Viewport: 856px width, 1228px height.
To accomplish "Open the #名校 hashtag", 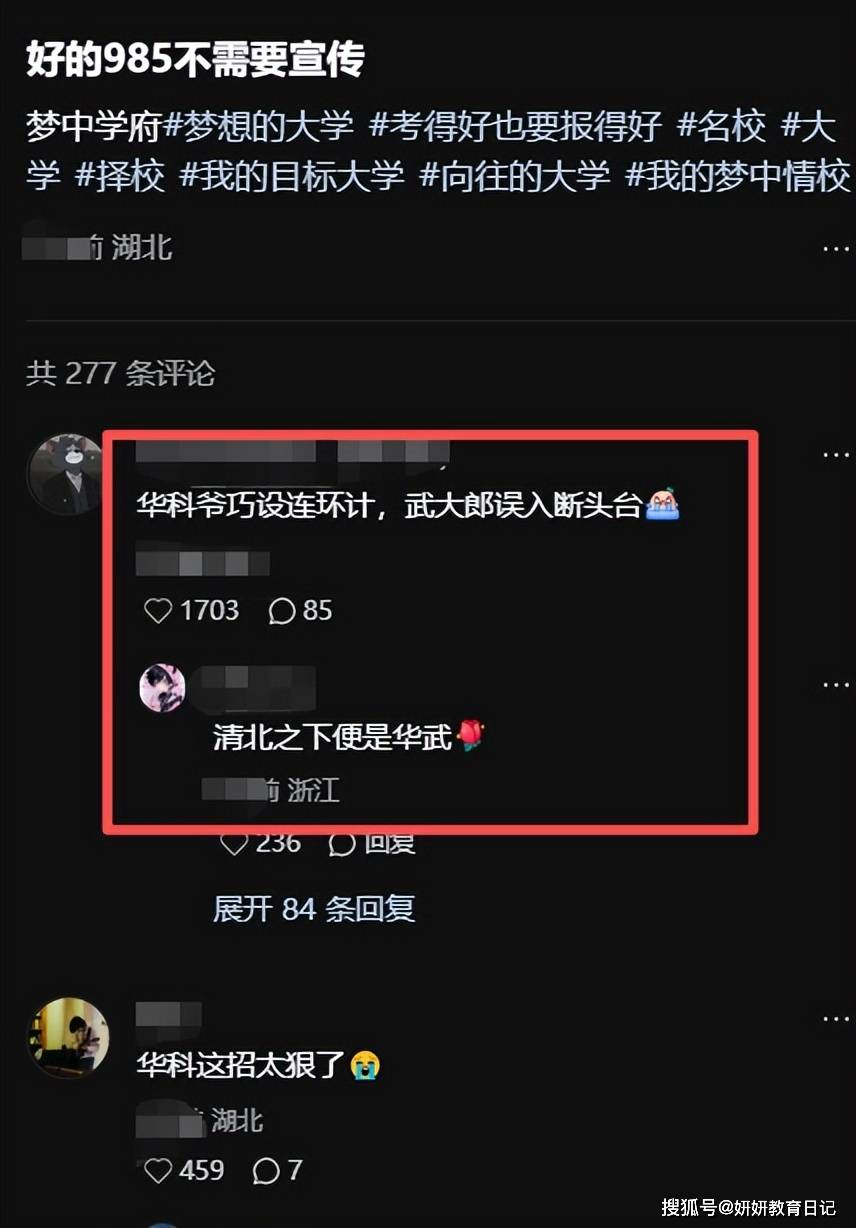I will tap(721, 126).
